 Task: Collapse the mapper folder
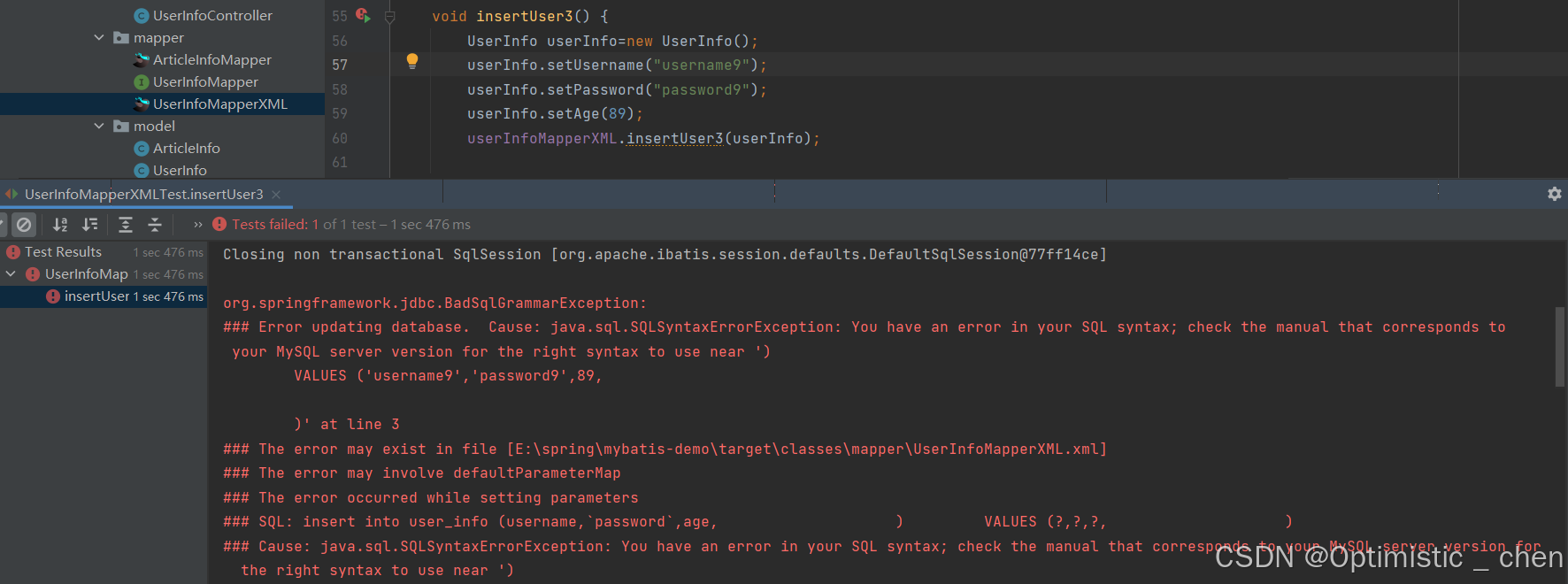click(99, 38)
